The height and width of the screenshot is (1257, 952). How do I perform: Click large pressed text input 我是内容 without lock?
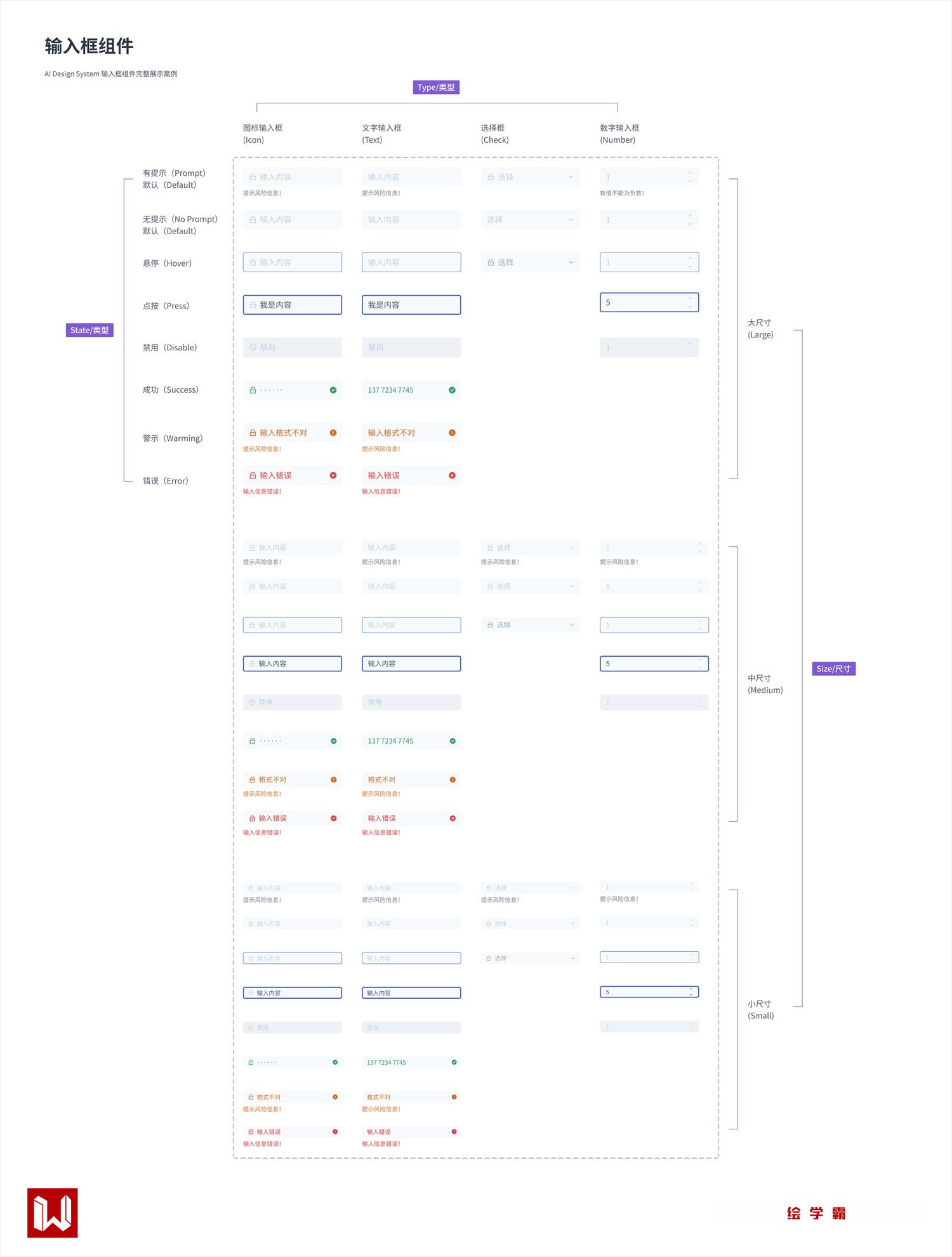[411, 305]
